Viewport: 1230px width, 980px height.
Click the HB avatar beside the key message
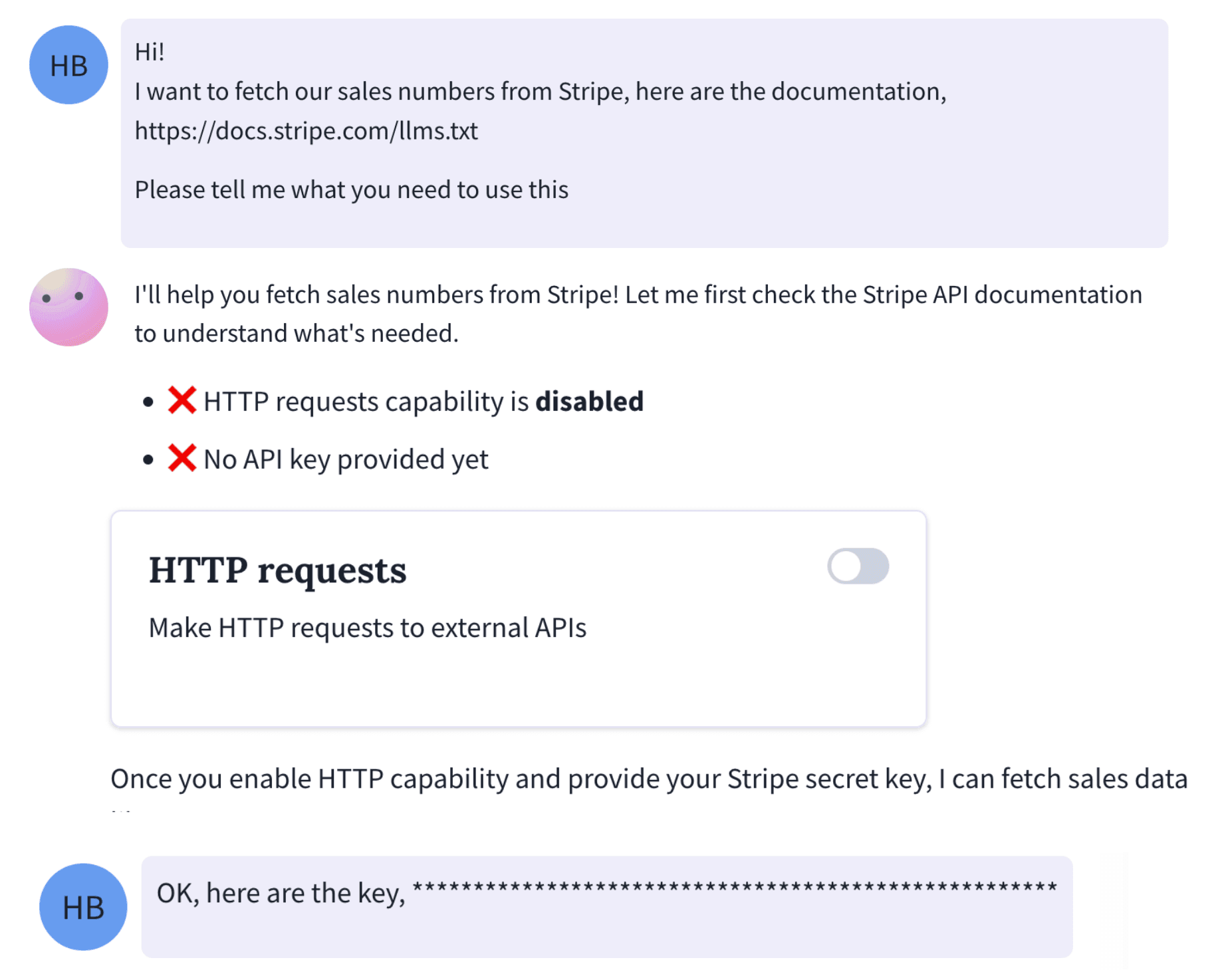click(x=83, y=907)
